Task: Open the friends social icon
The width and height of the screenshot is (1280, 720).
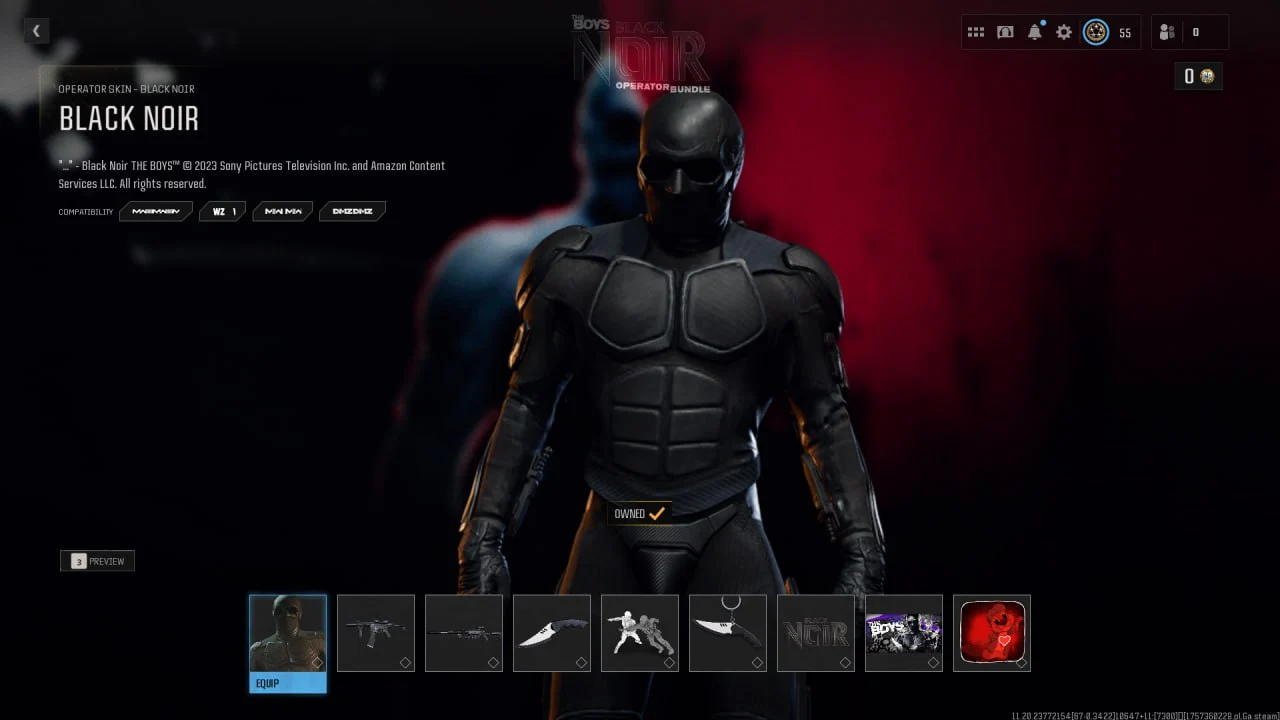Action: click(1167, 32)
